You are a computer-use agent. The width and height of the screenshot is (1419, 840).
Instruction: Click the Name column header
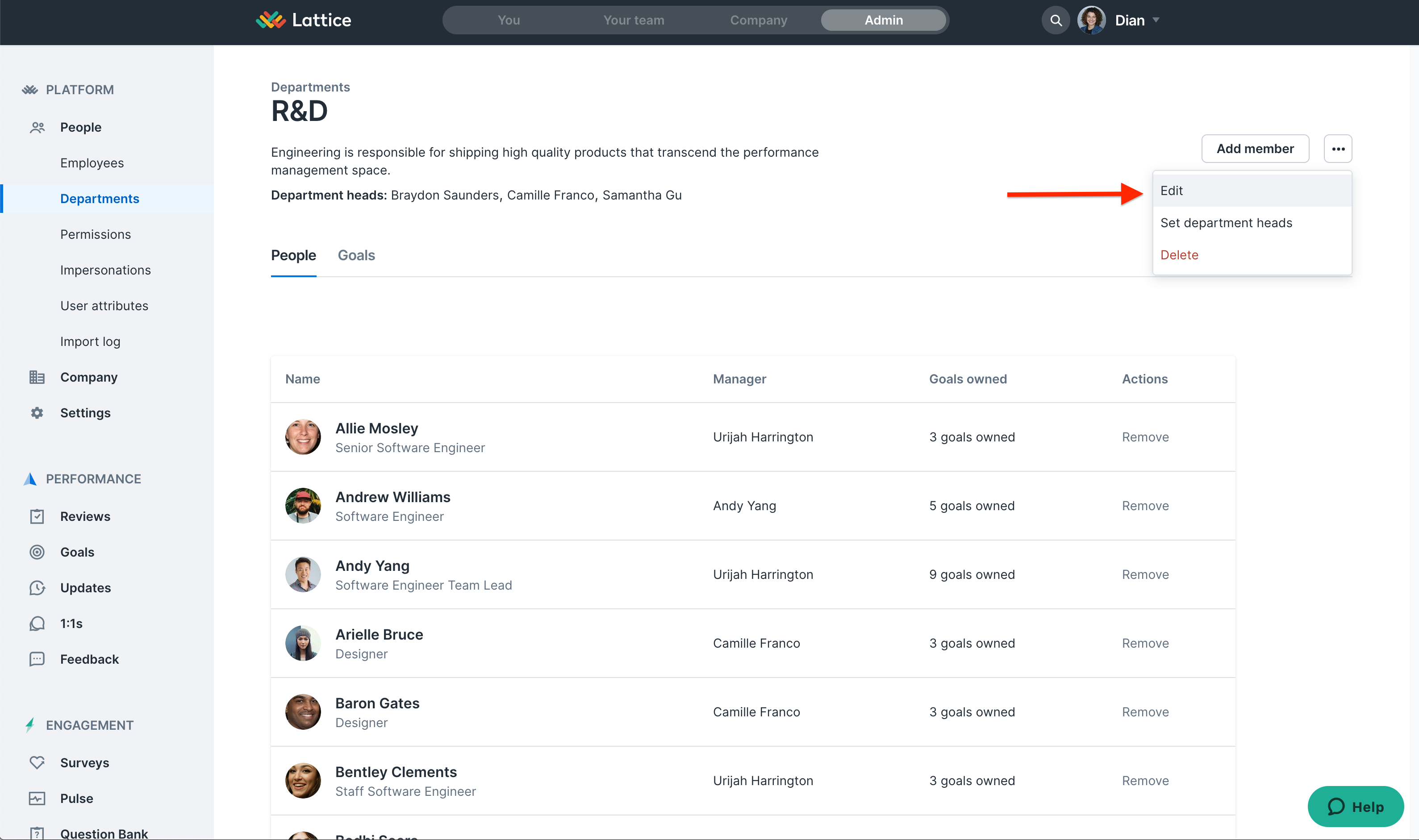[x=302, y=379]
